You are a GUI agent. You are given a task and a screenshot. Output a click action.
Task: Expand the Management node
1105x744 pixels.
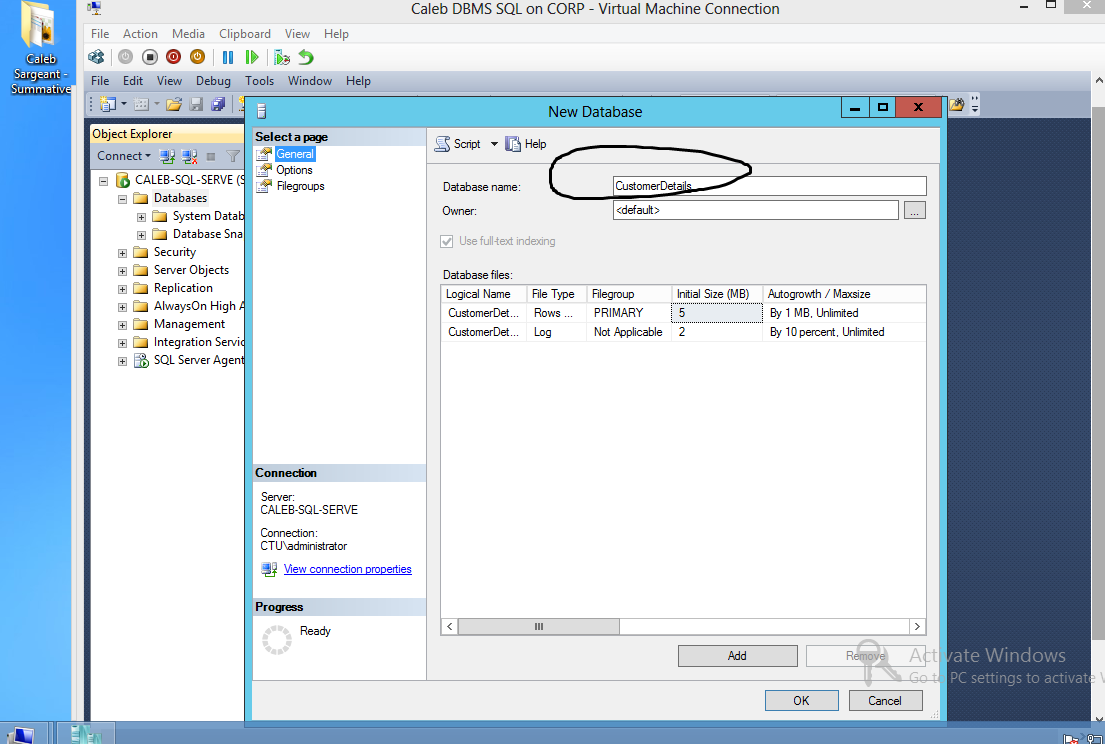(122, 325)
